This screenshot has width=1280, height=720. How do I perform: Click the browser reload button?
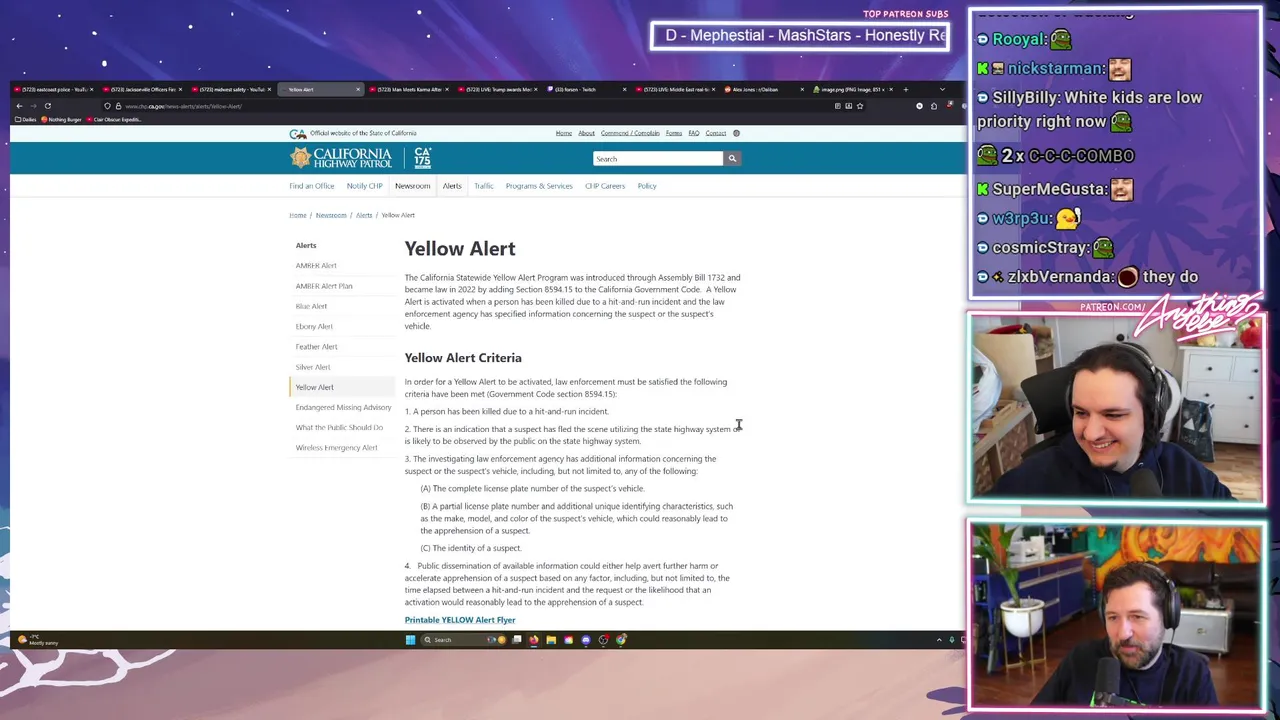[x=47, y=106]
